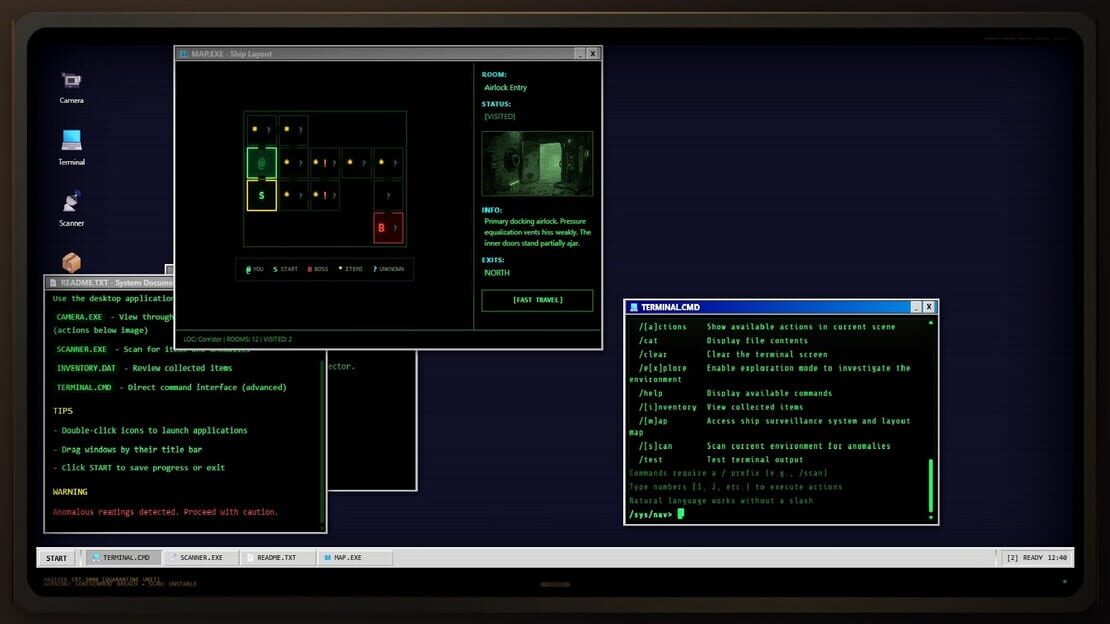
Task: Click the /[s]can command line in terminal
Action: point(765,446)
